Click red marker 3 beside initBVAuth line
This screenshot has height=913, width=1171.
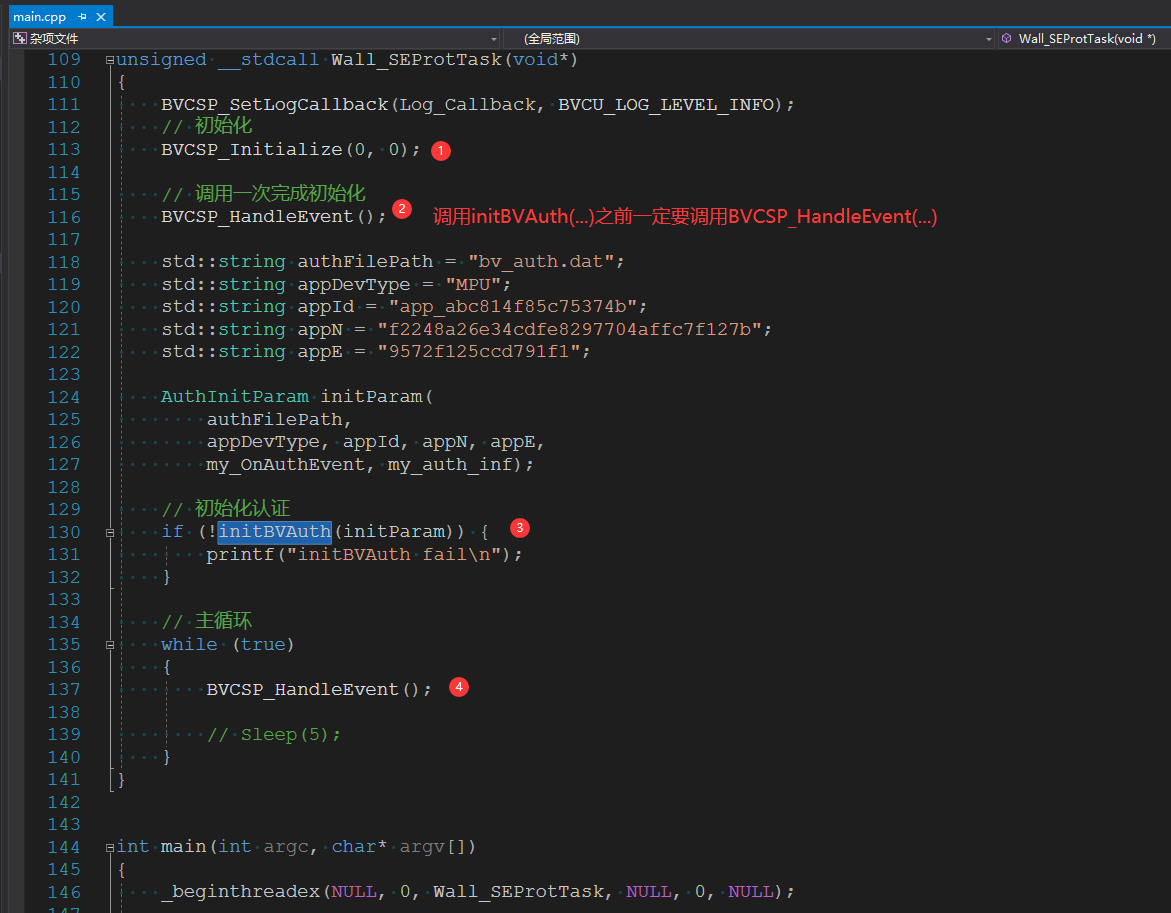pos(519,527)
